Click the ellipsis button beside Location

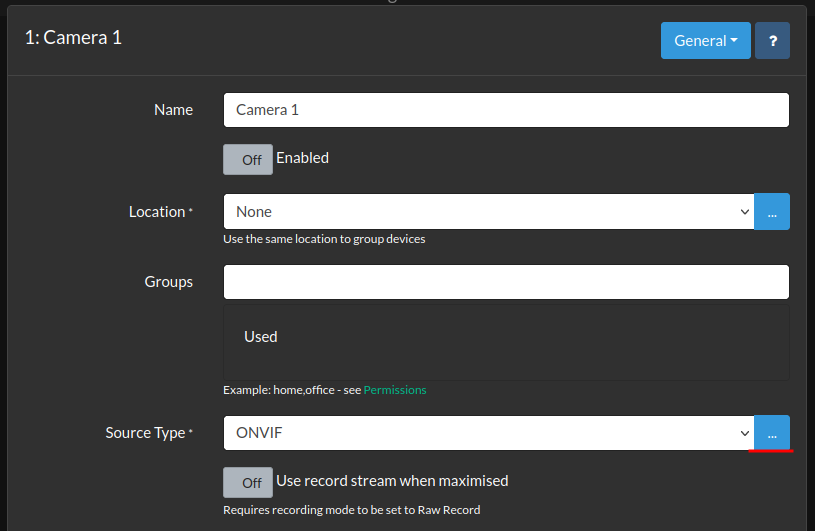pos(772,211)
